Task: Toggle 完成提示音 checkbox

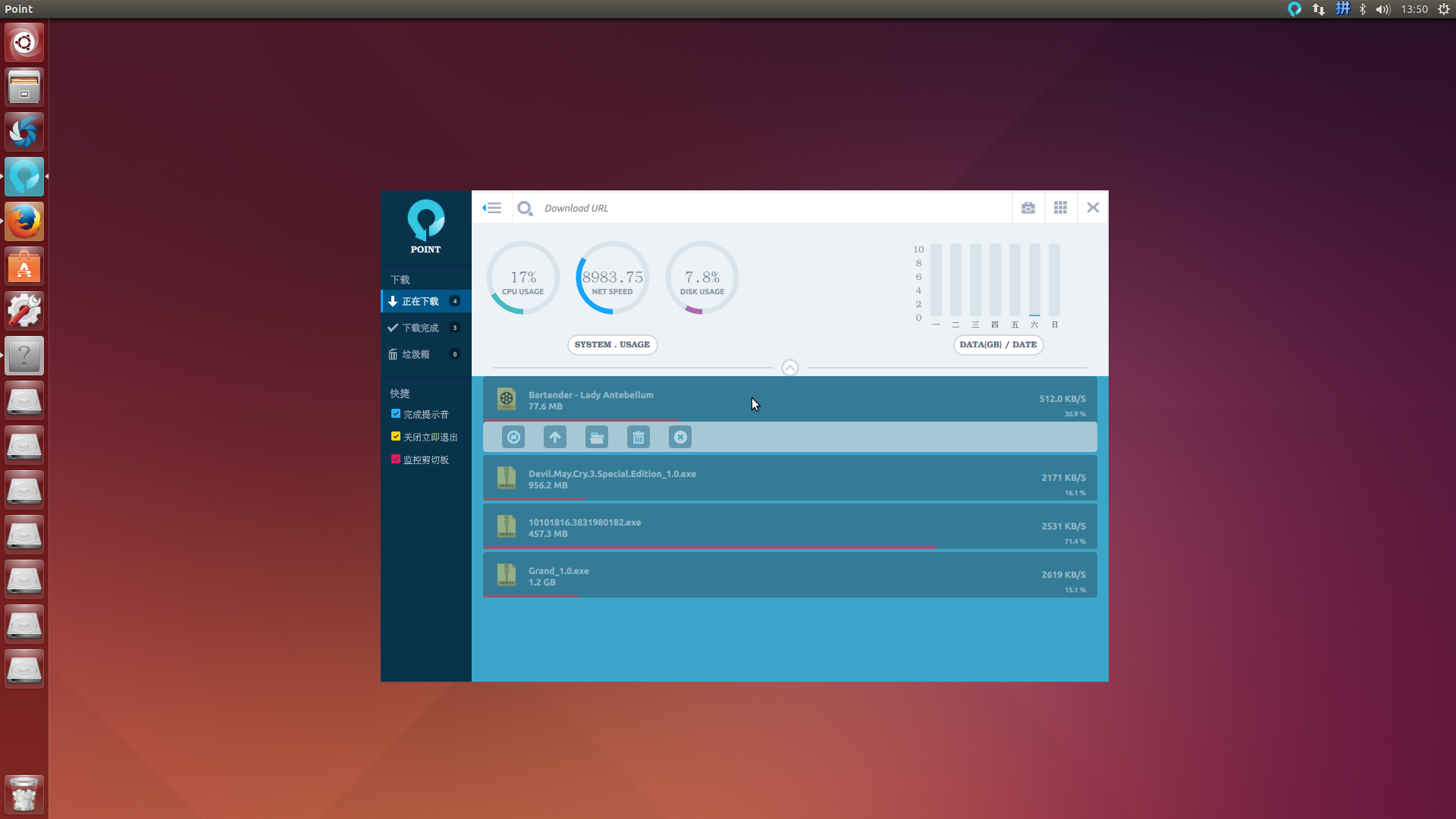Action: click(396, 414)
